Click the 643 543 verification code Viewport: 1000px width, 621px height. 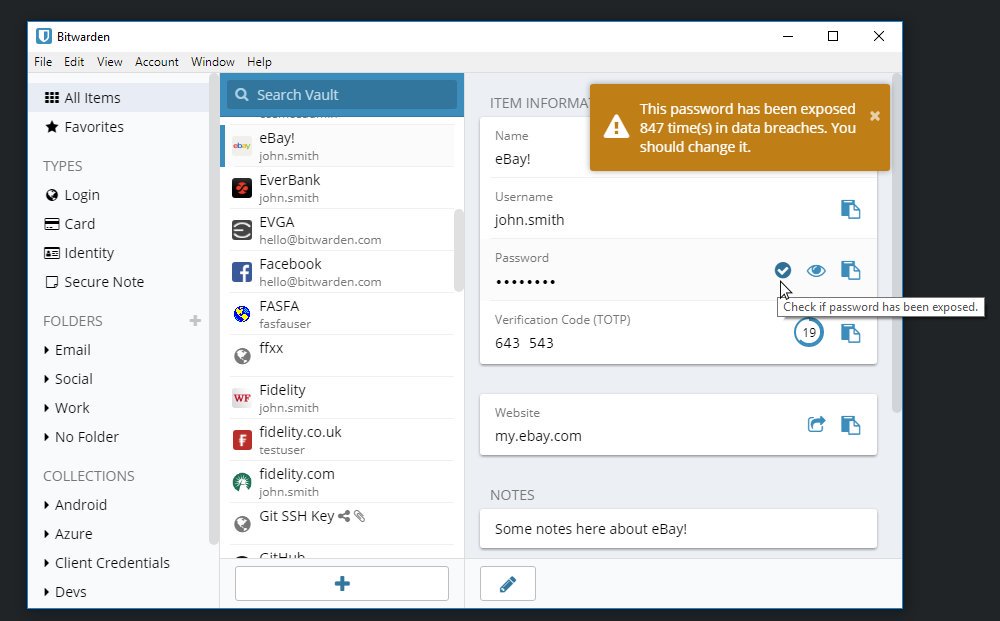524,343
